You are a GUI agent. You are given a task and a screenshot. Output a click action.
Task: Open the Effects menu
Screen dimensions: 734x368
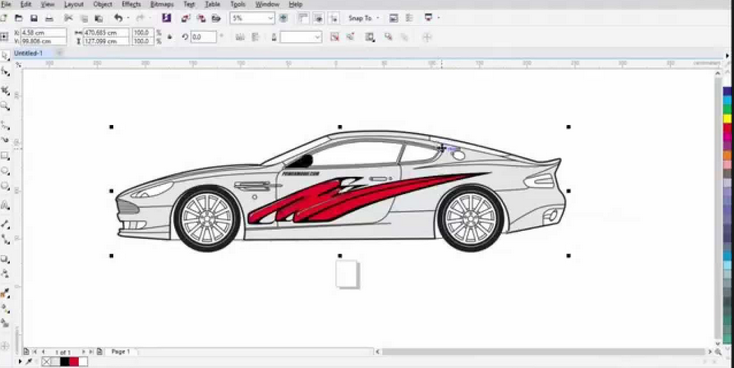pos(131,4)
